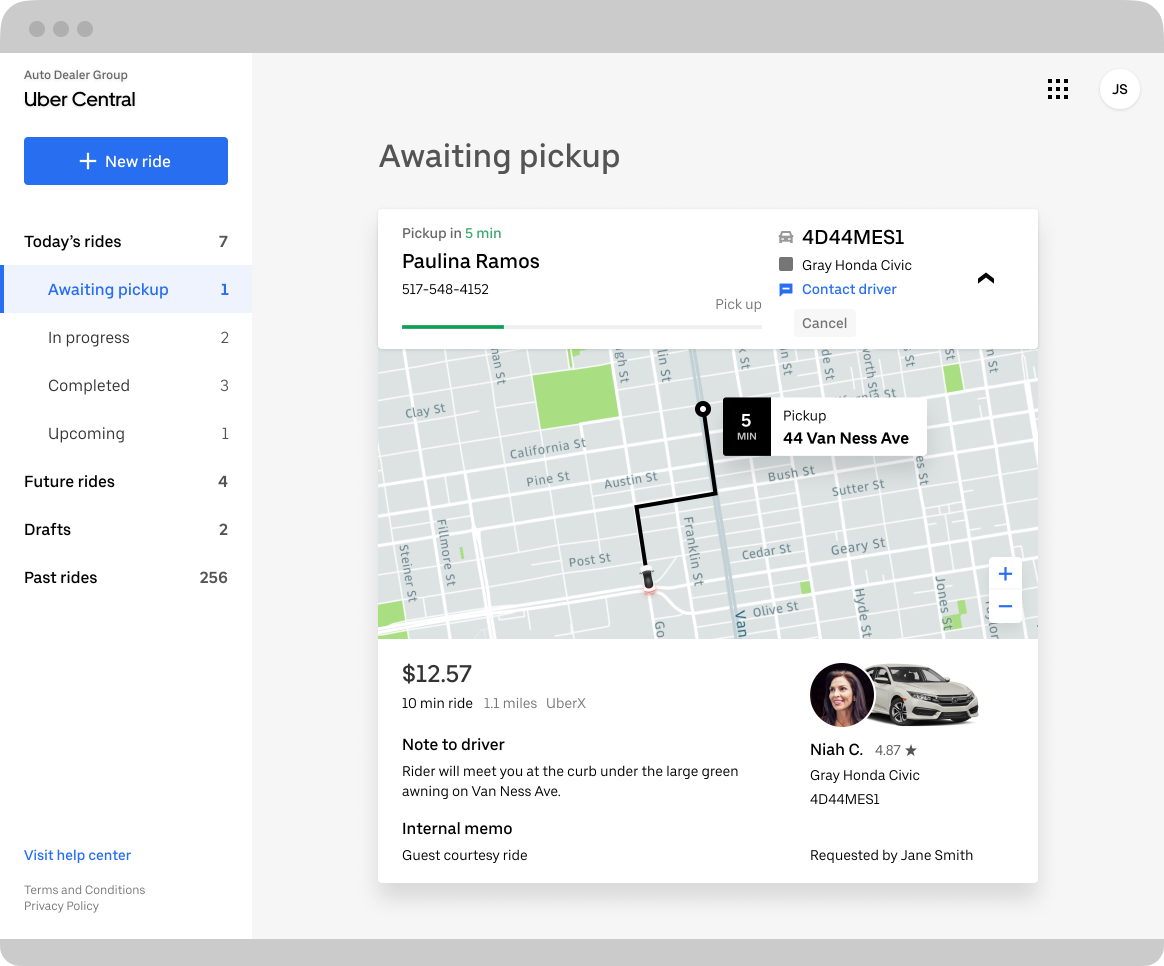Open the JS user profile avatar
Image resolution: width=1164 pixels, height=966 pixels.
click(1120, 89)
